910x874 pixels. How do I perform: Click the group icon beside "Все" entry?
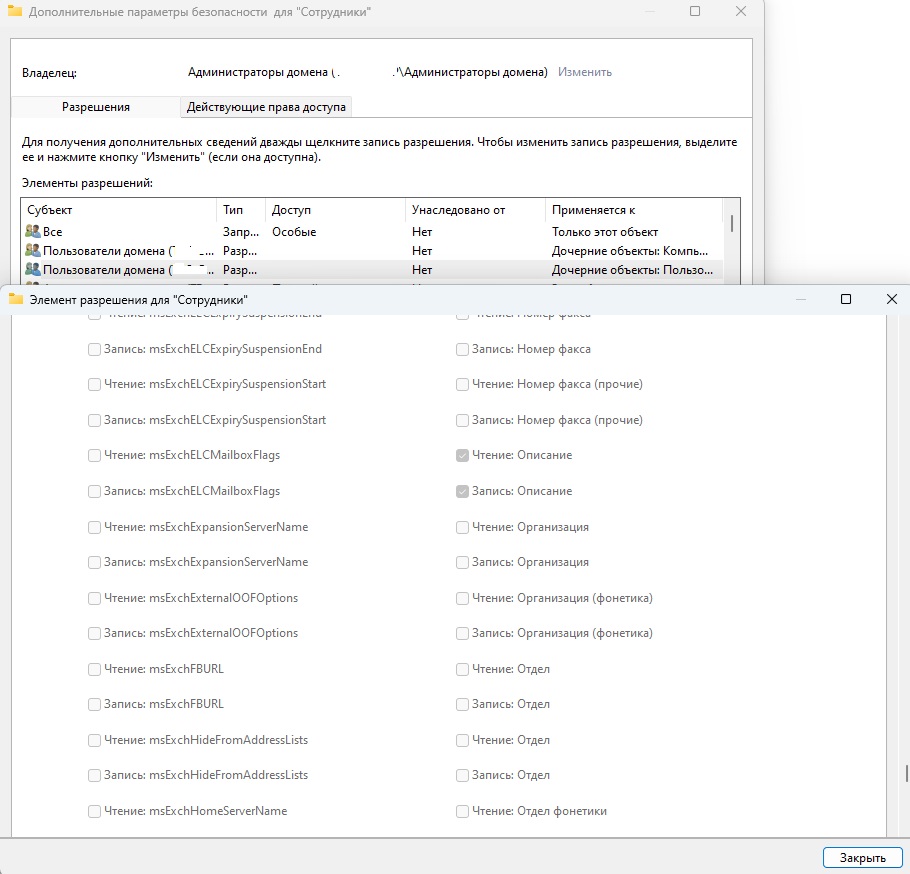coord(34,232)
